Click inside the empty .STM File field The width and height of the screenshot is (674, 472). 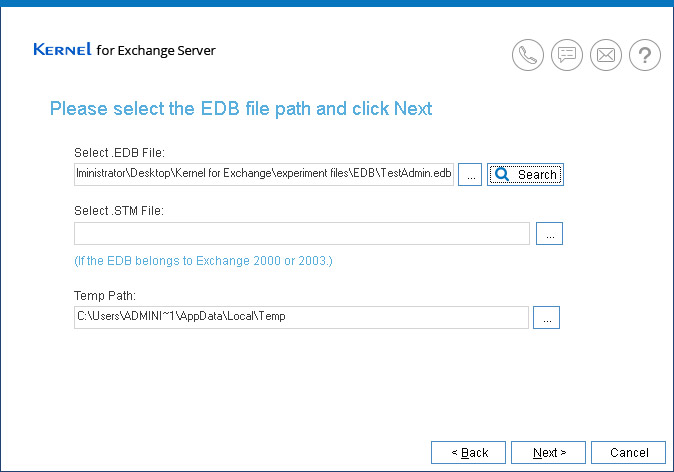(302, 233)
